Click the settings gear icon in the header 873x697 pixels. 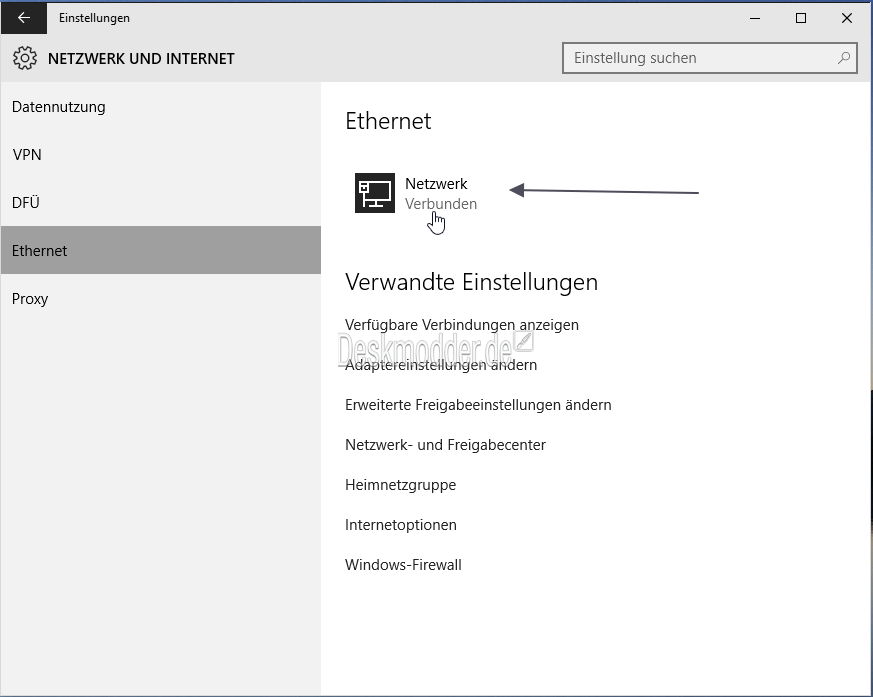[24, 58]
